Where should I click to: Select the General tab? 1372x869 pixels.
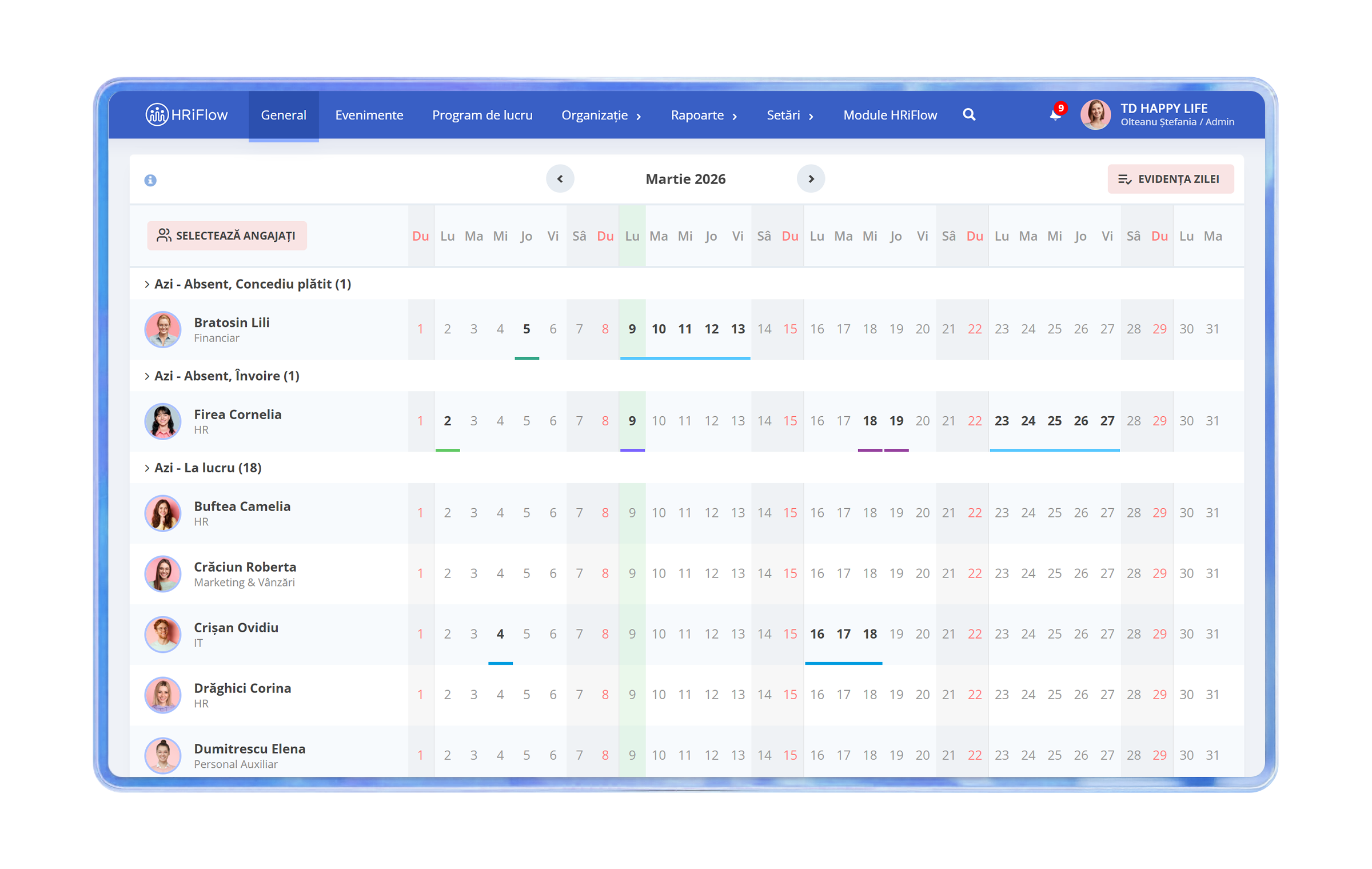[x=284, y=115]
